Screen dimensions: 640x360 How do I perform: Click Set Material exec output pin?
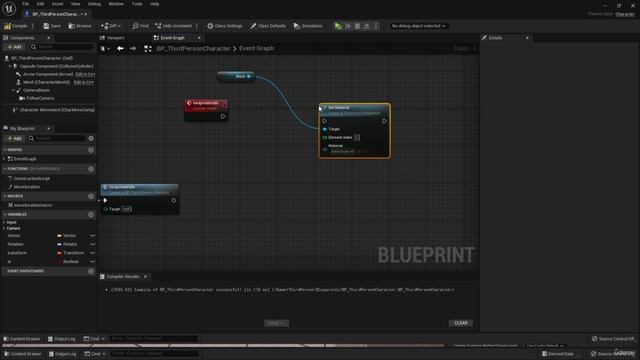pyautogui.click(x=384, y=121)
